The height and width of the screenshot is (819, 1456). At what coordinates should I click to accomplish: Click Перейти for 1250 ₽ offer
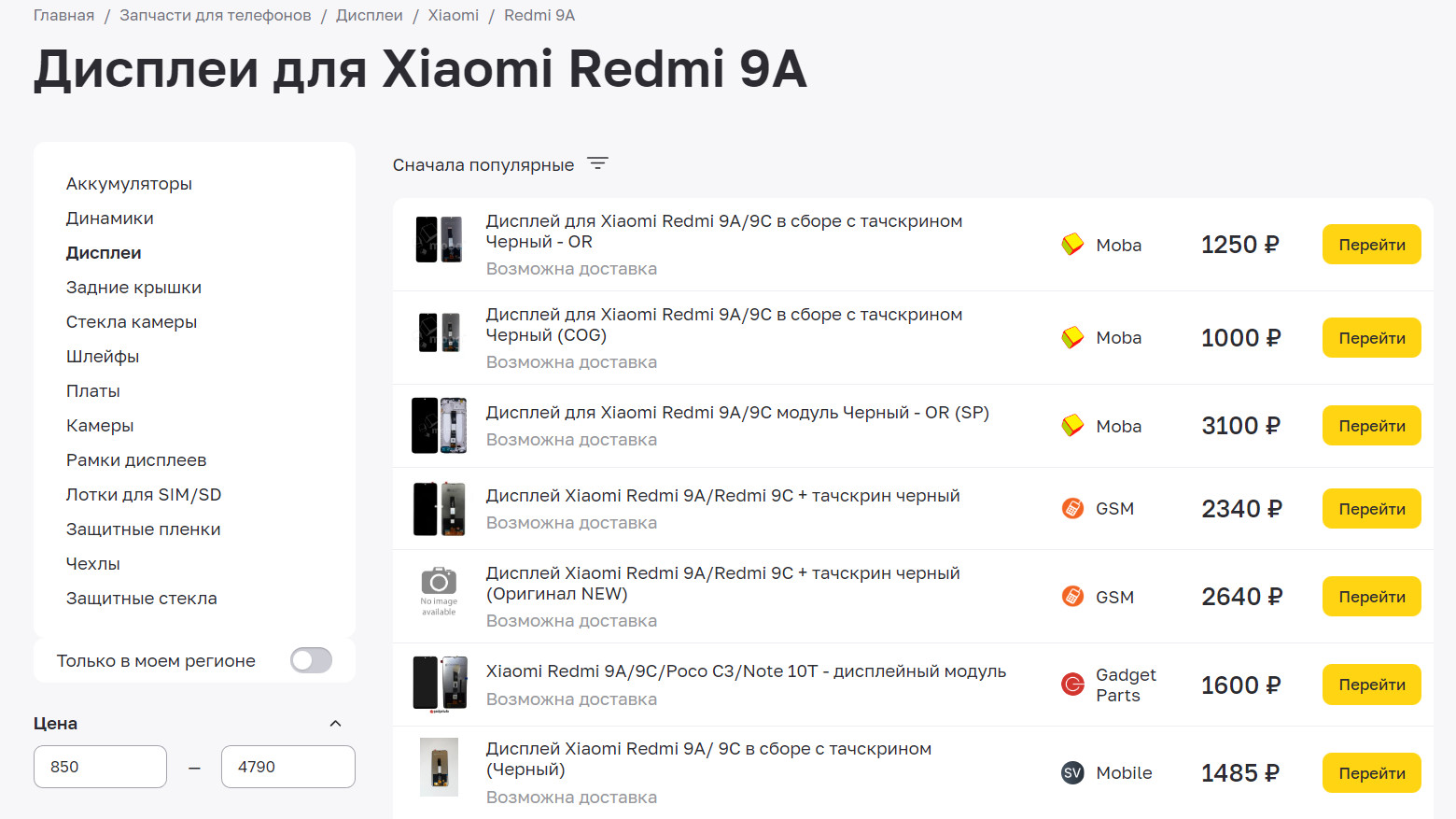(1371, 245)
